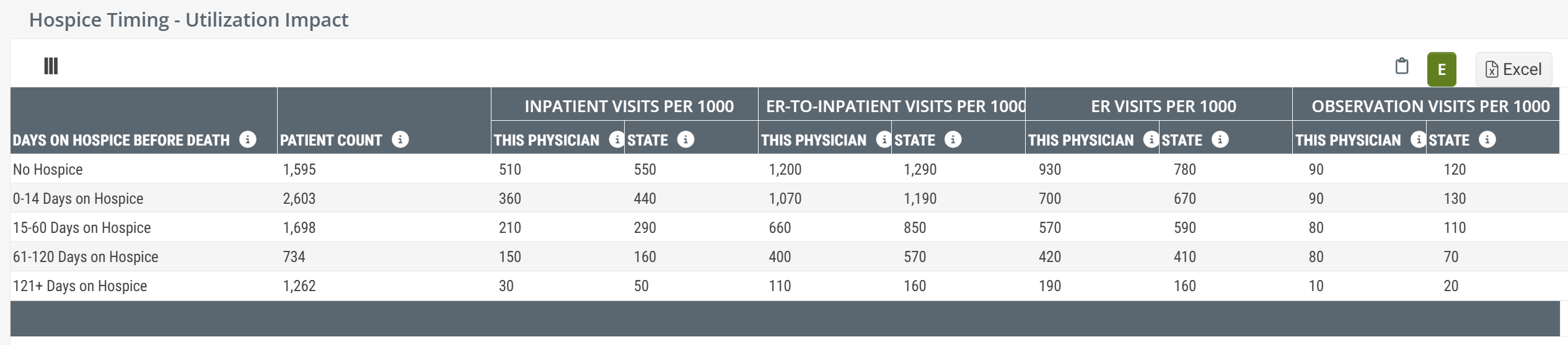Select the 121+ Days on Hospice row
The width and height of the screenshot is (1568, 345).
(x=80, y=286)
